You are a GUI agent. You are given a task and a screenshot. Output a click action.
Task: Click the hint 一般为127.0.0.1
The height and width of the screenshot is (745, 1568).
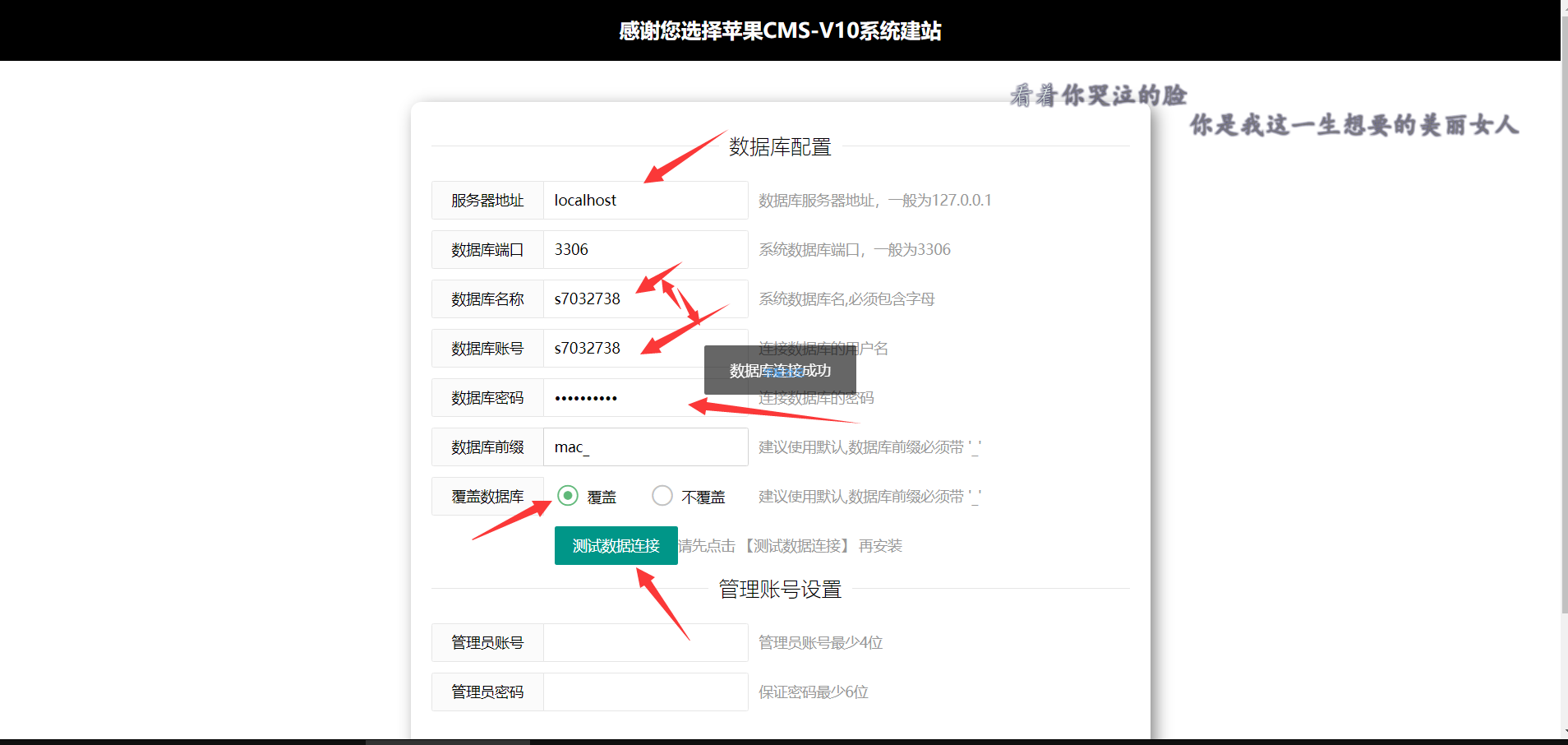(939, 200)
